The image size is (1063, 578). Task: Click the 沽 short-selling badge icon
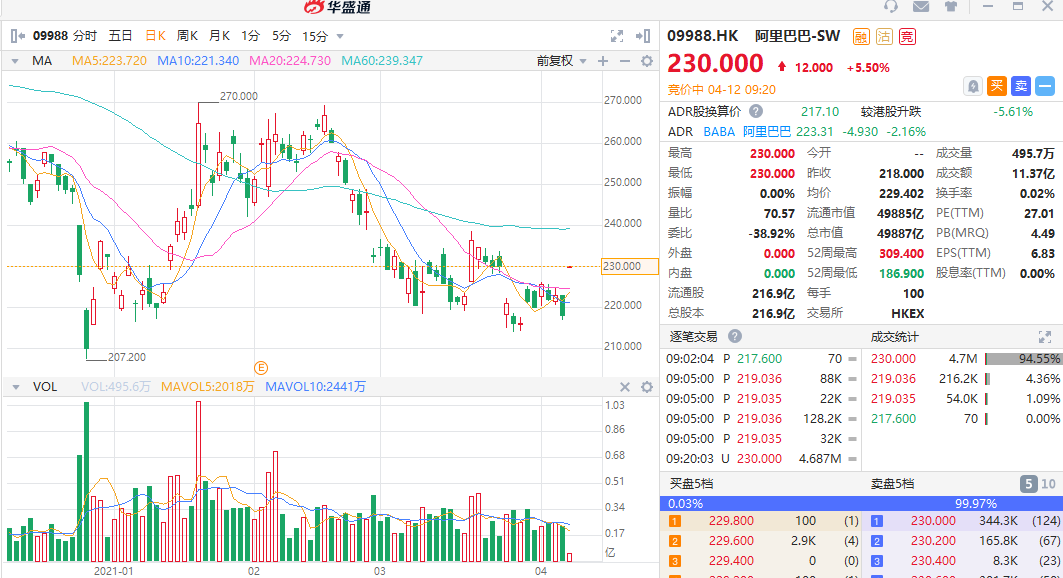pos(884,37)
